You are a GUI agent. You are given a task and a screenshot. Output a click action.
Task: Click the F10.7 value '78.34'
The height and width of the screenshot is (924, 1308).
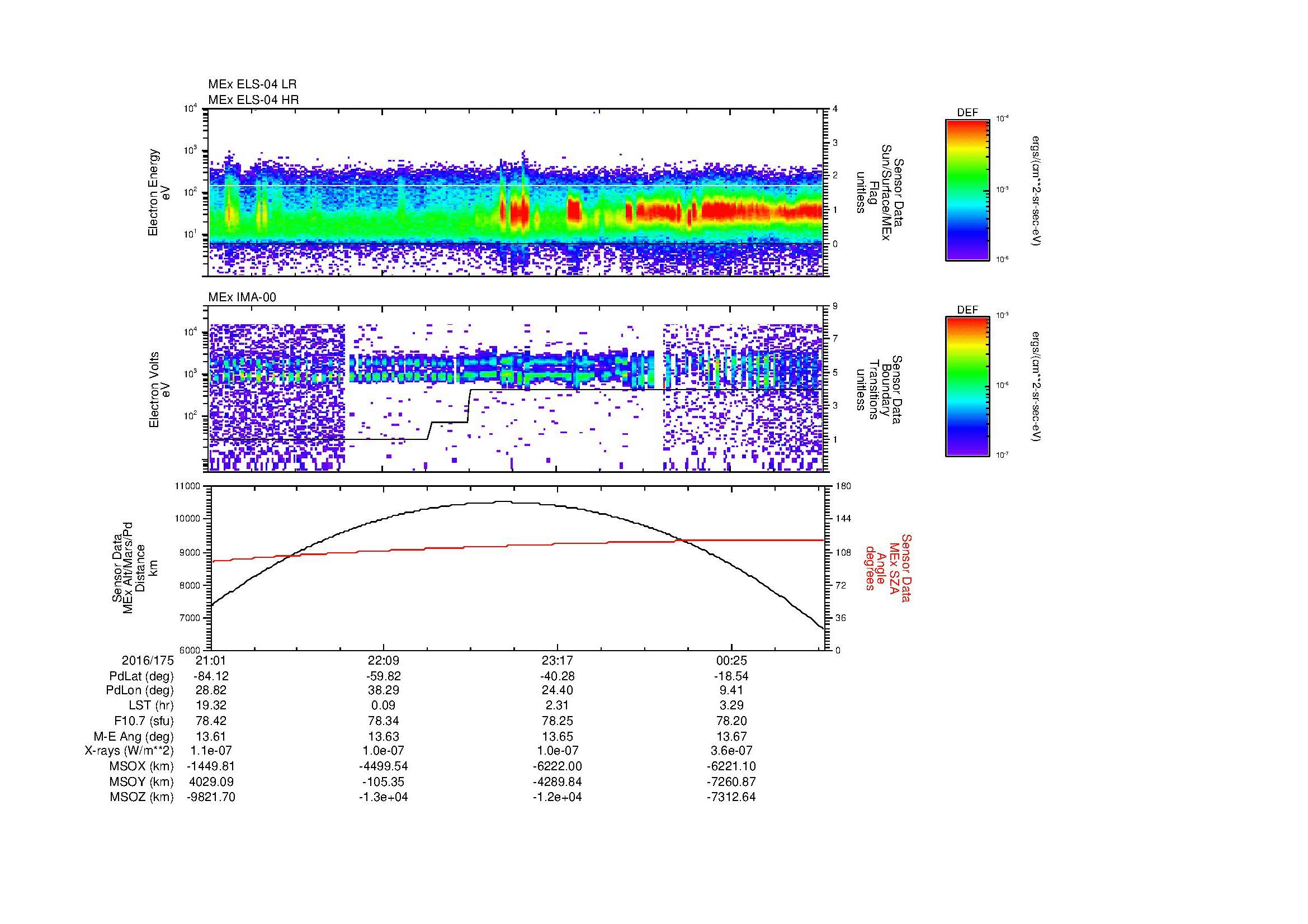384,721
